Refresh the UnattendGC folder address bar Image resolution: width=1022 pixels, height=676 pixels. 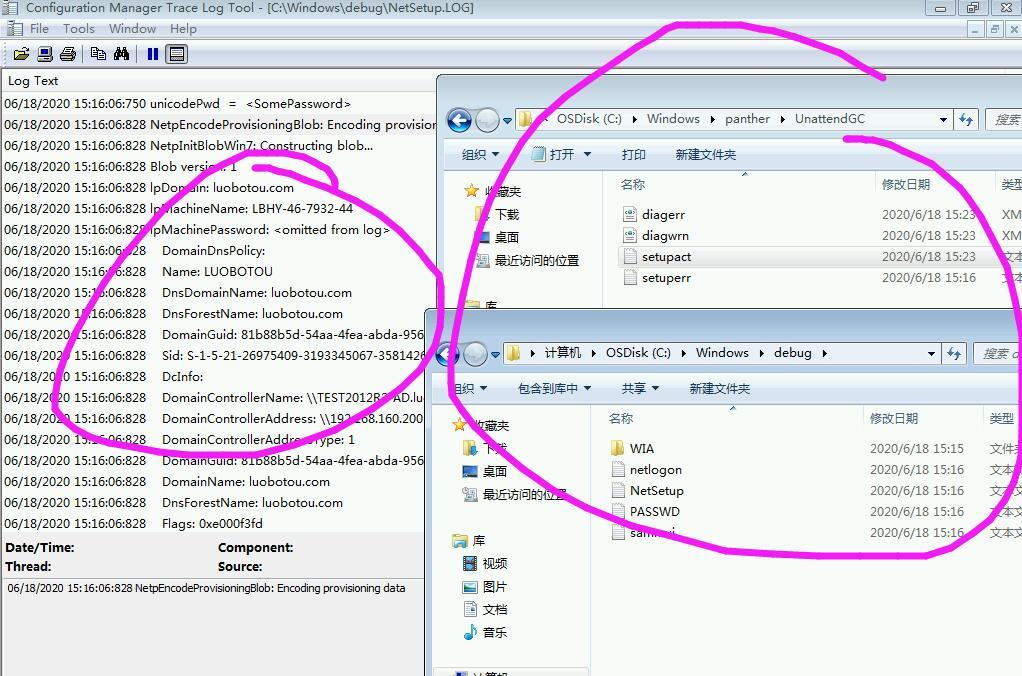pyautogui.click(x=966, y=120)
